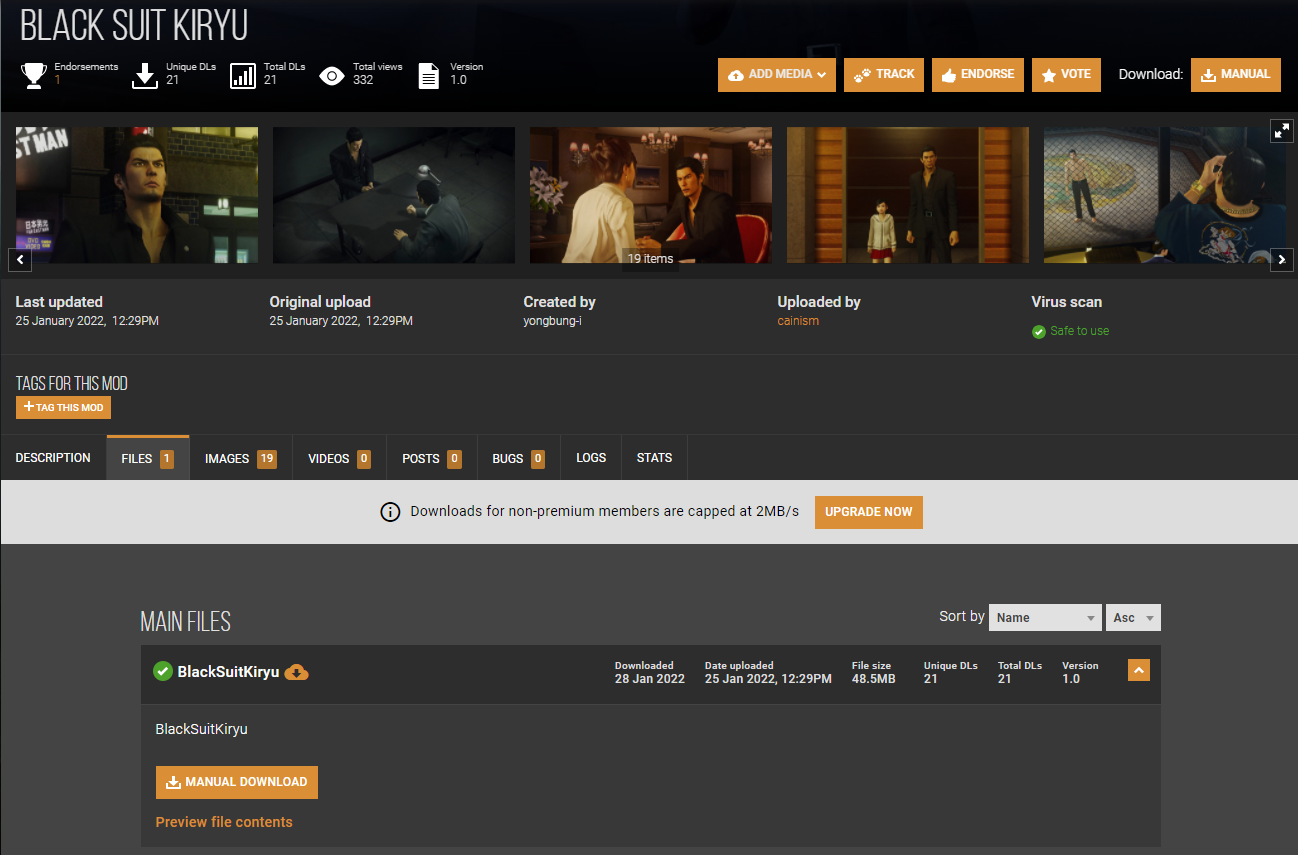Open the Sort by Name dropdown
This screenshot has height=855, width=1298.
(x=1045, y=617)
